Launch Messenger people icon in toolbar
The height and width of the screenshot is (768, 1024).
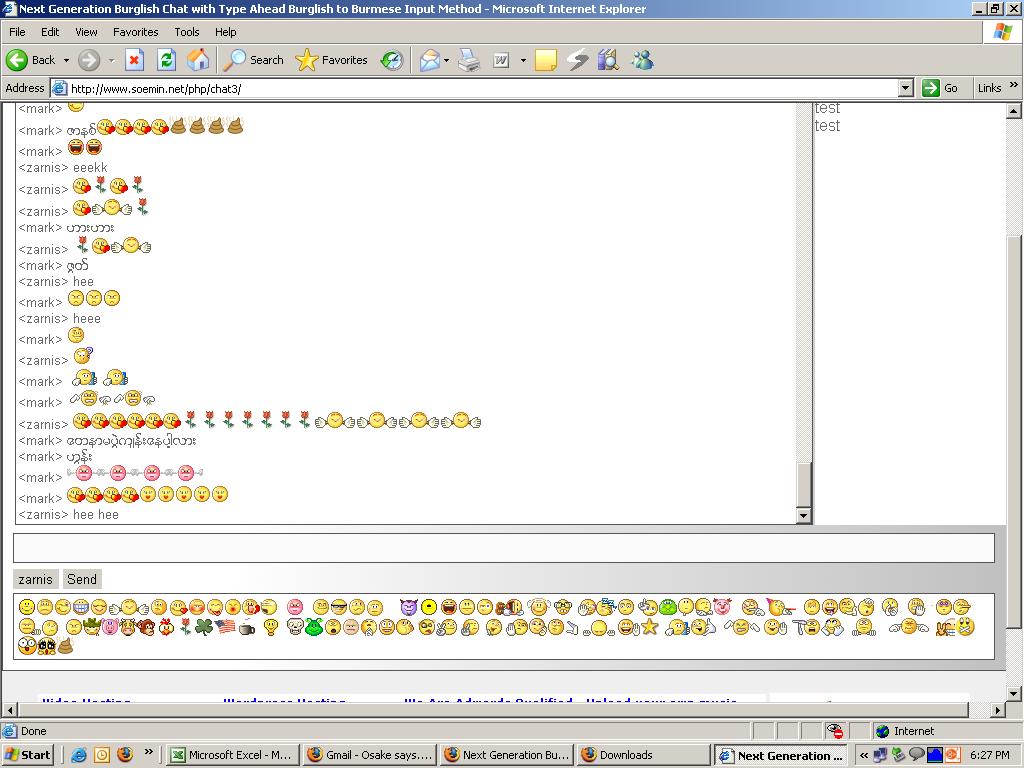coord(642,60)
